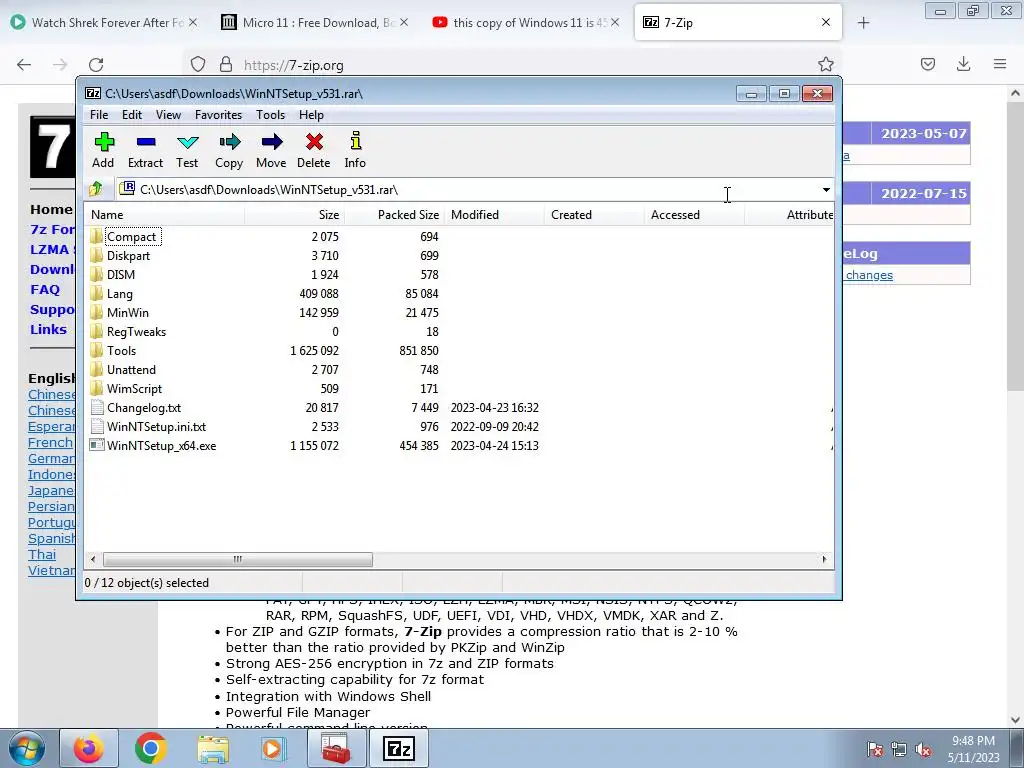Switch to the Micro 11 browser tab

(x=313, y=23)
